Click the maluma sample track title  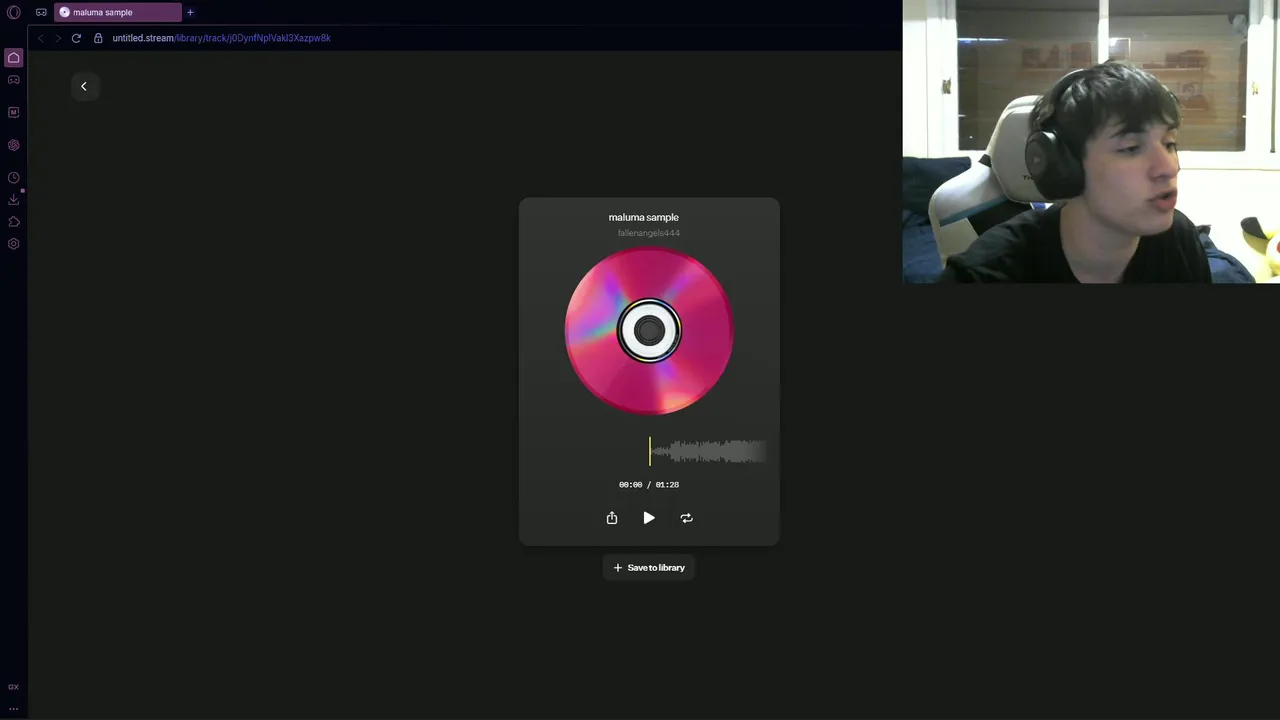644,217
